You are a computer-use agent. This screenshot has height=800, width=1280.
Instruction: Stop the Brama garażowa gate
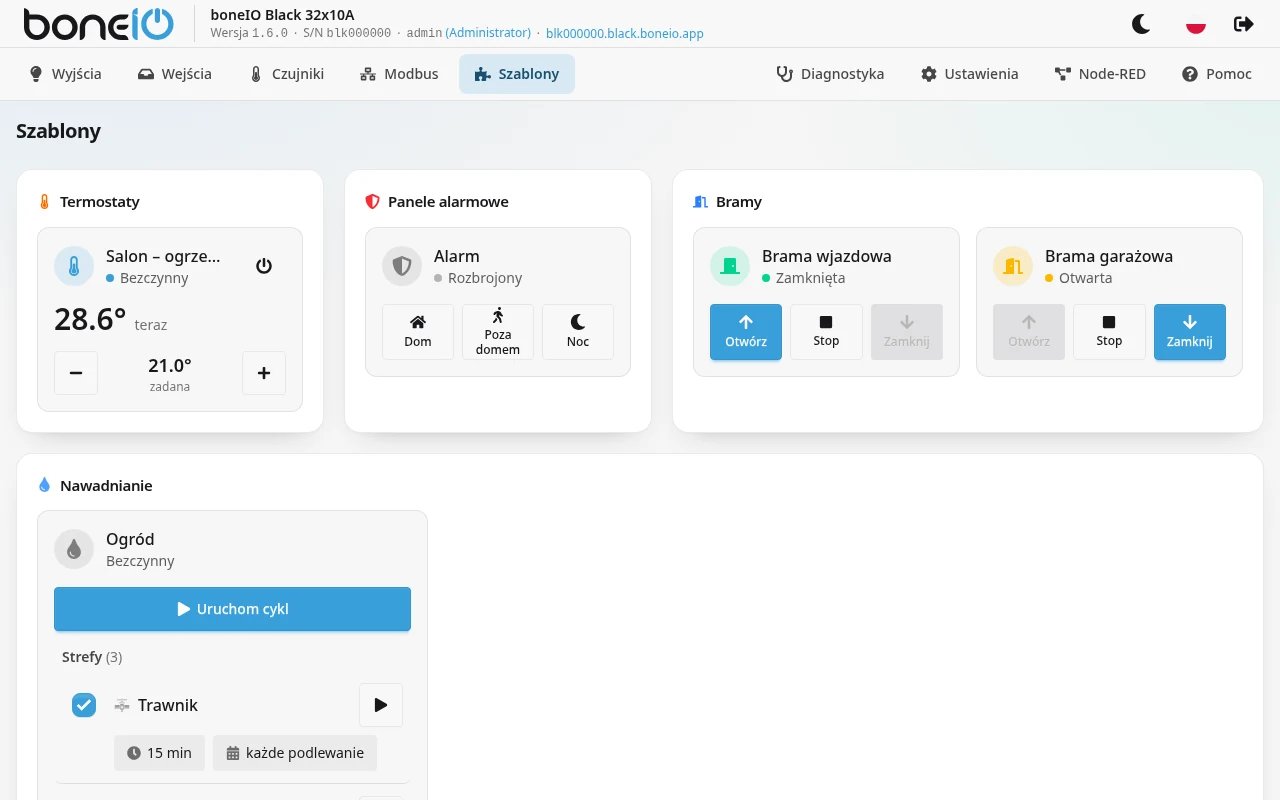pyautogui.click(x=1109, y=332)
